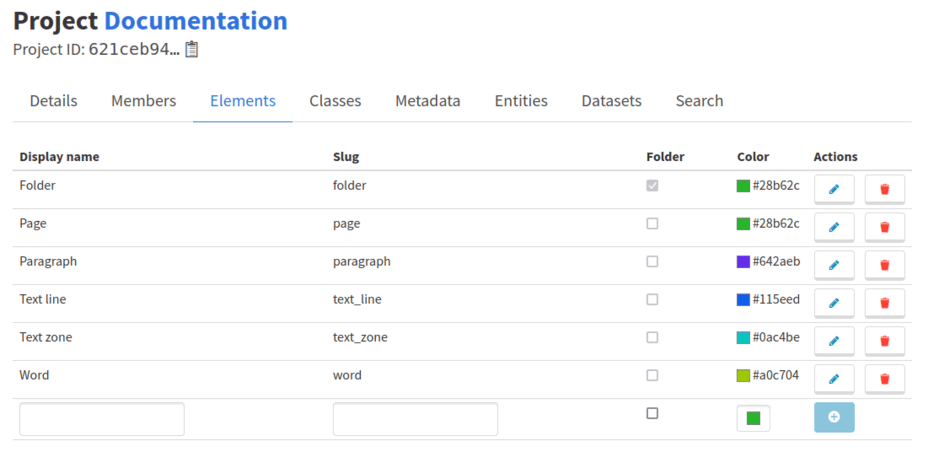Click the Project ID value 621ceb94

tap(134, 49)
